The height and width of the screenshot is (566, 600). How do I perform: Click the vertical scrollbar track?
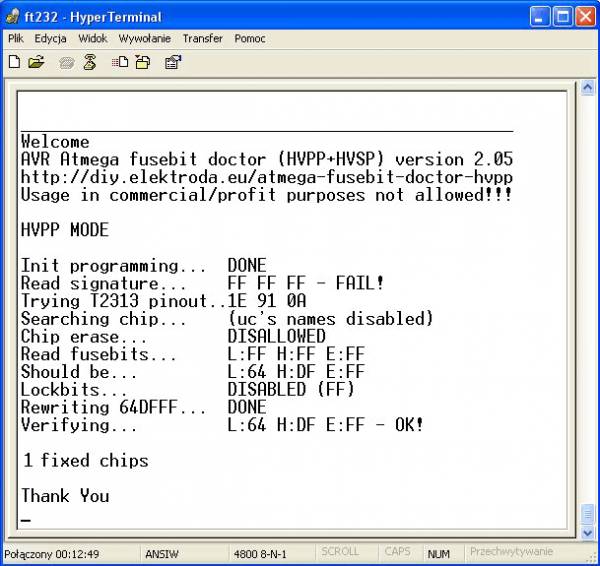coord(587,300)
